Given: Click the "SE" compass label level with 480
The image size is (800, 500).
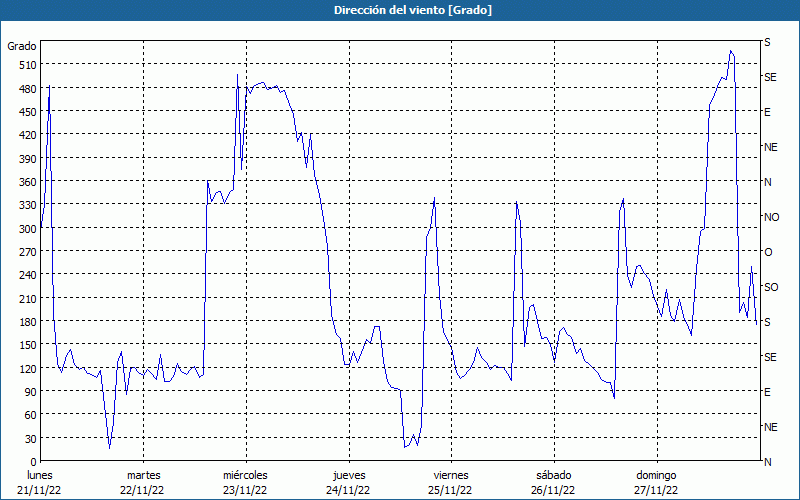Looking at the screenshot, I should (770, 77).
